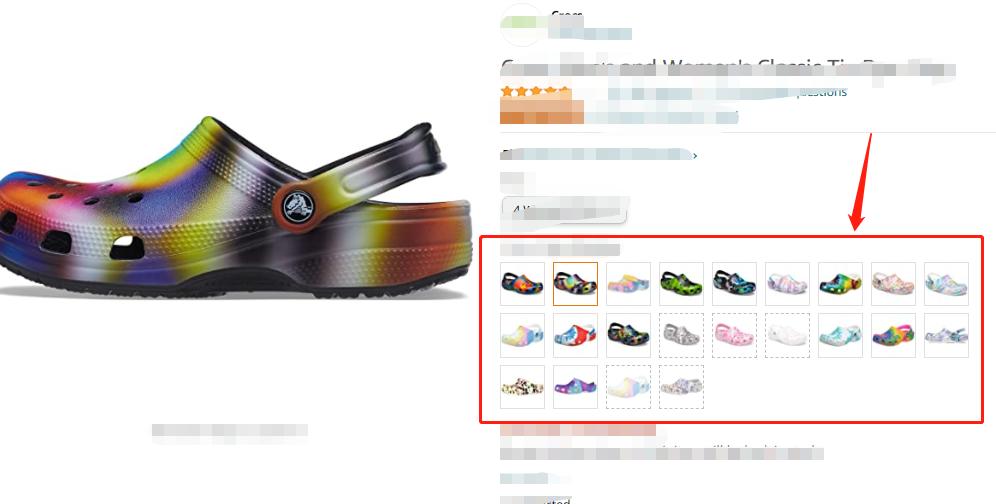996x504 pixels.
Task: Pick the rainbow clog with pink strap
Action: click(x=893, y=335)
